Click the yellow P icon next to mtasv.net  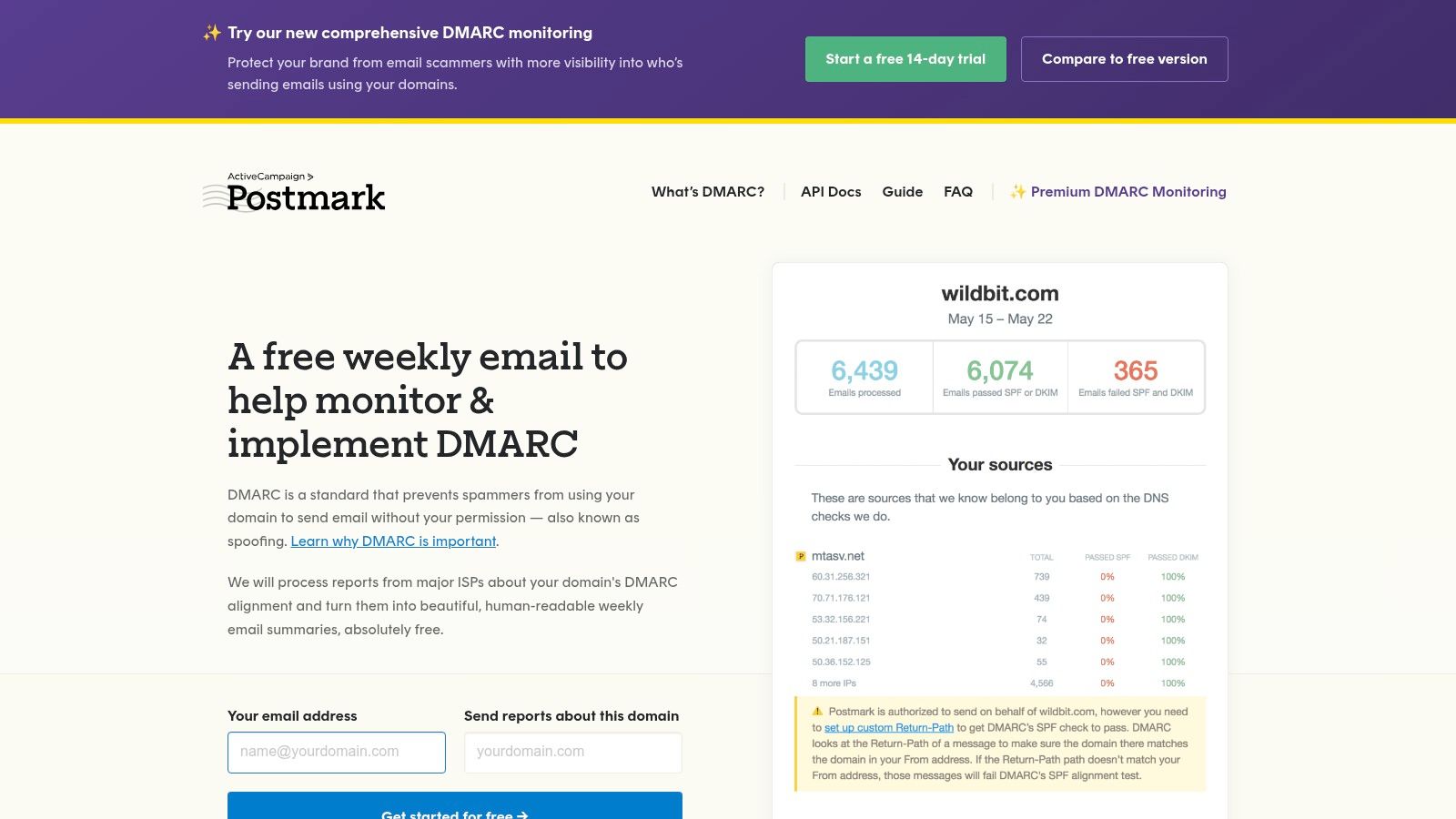click(801, 556)
